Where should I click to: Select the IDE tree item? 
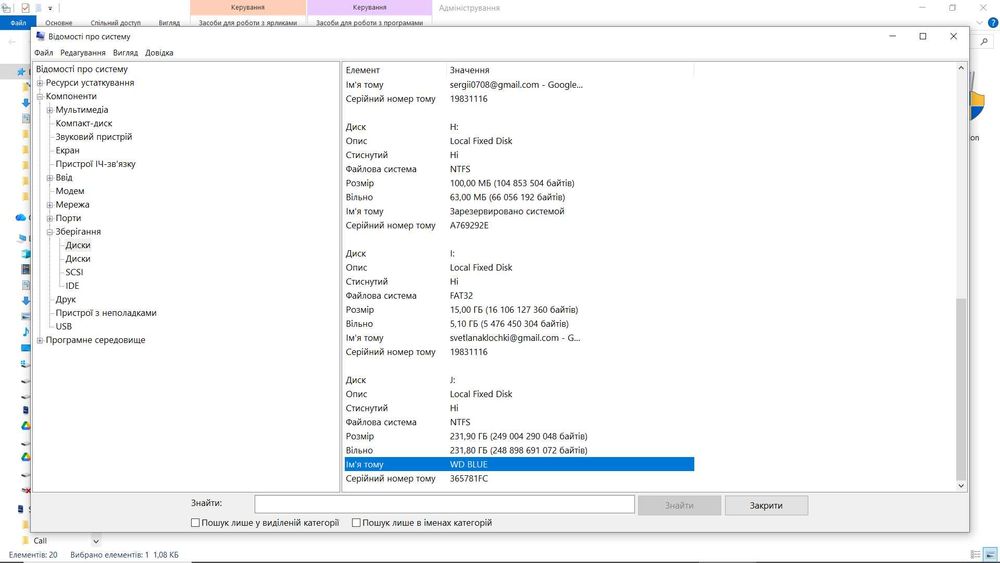point(72,286)
